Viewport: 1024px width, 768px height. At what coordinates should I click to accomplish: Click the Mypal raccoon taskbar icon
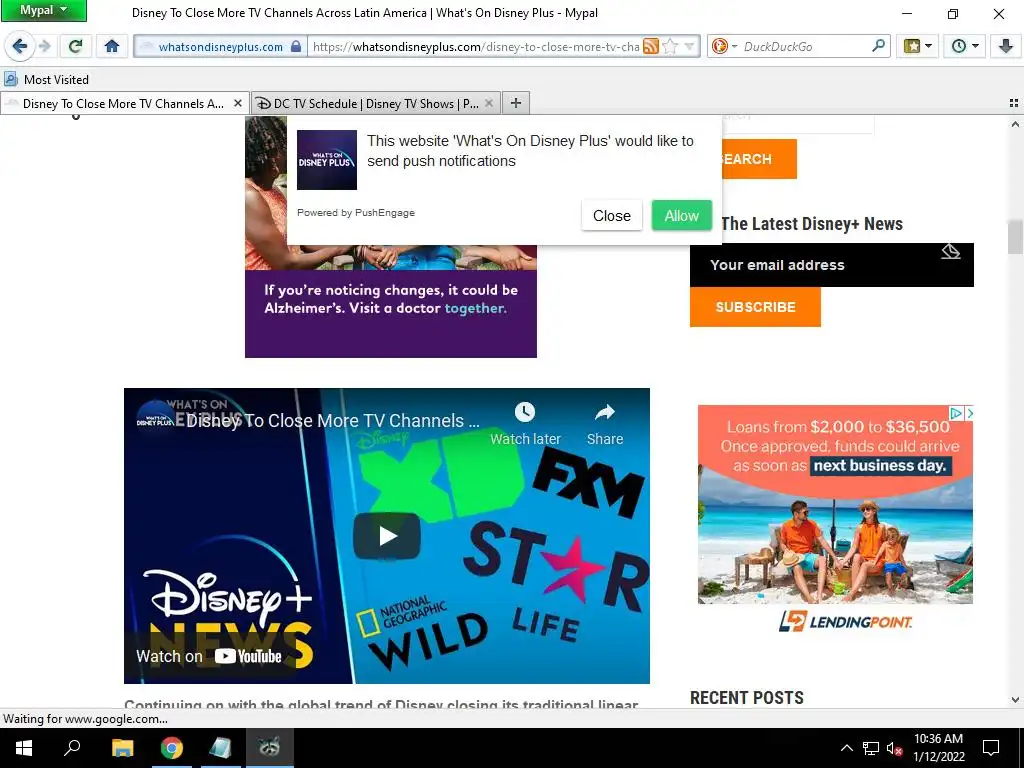(270, 748)
